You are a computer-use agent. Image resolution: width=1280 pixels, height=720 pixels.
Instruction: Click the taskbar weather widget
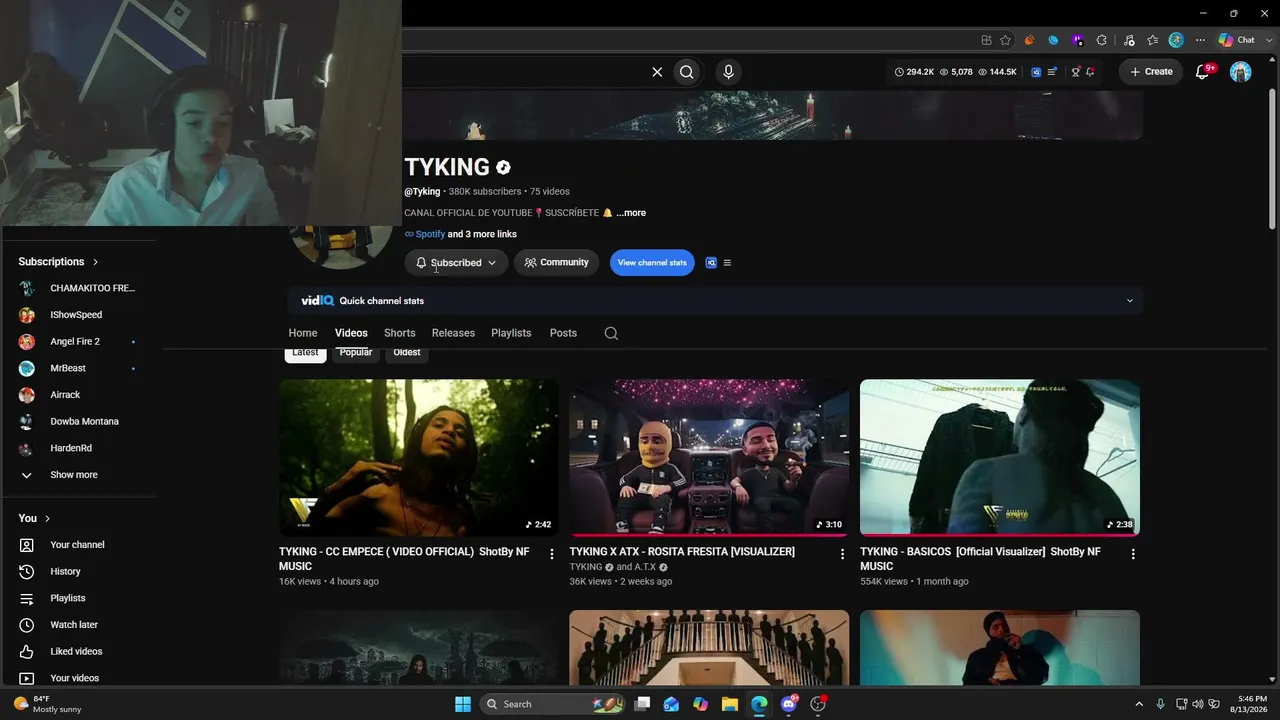coord(48,704)
